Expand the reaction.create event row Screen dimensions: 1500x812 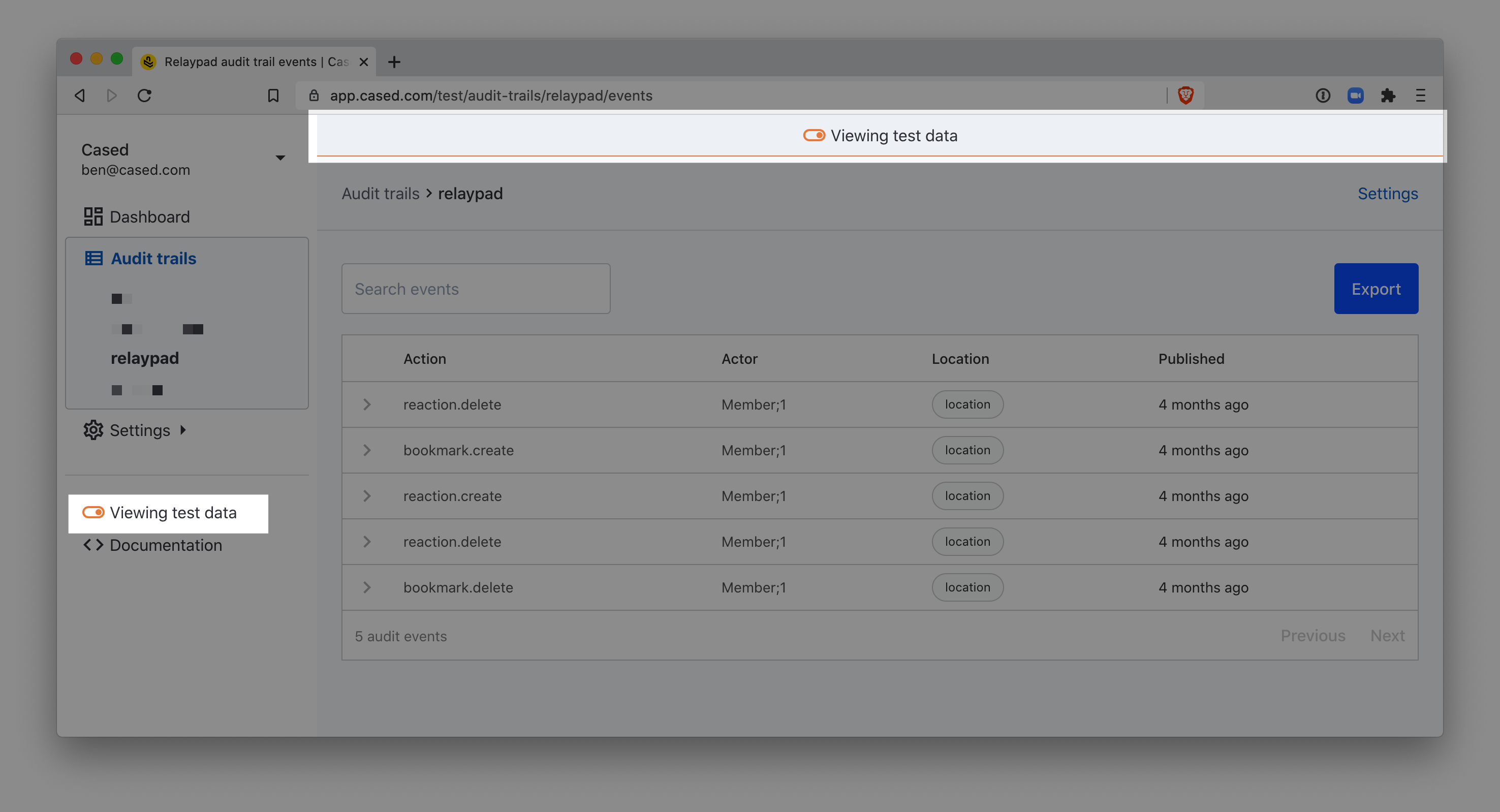pos(367,496)
